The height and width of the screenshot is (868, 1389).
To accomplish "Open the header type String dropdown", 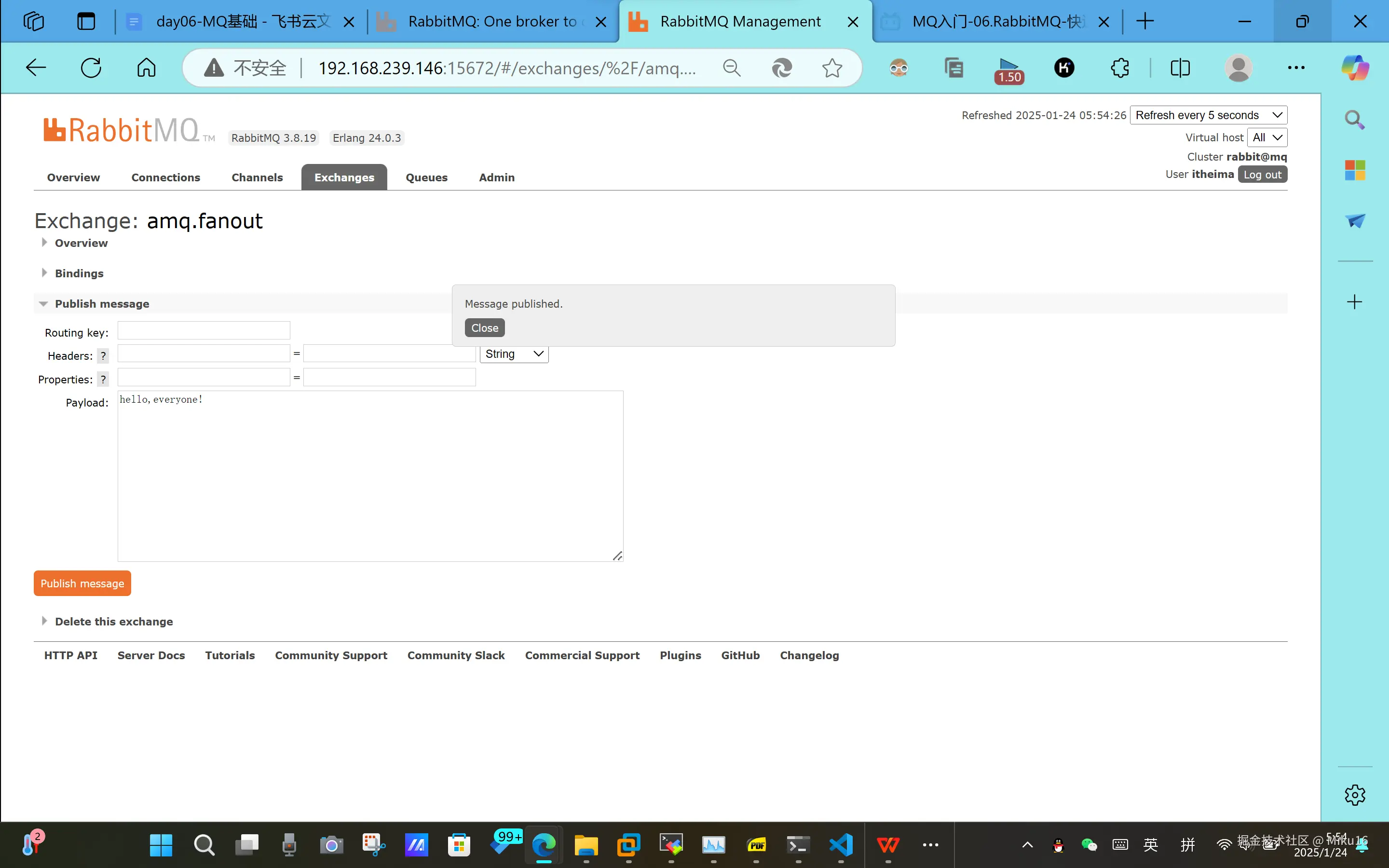I will (x=514, y=354).
